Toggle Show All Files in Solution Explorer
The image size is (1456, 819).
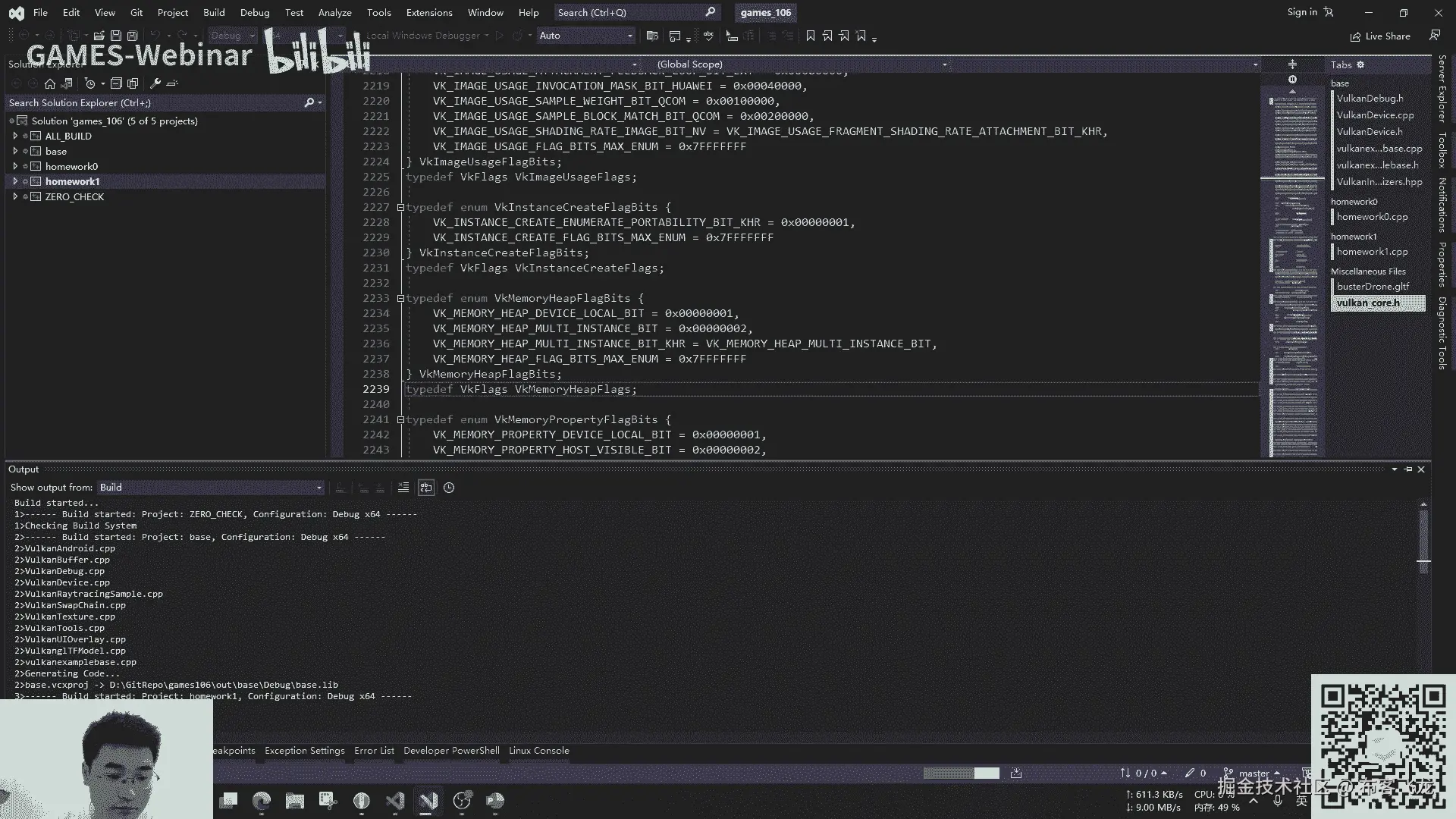(x=133, y=83)
